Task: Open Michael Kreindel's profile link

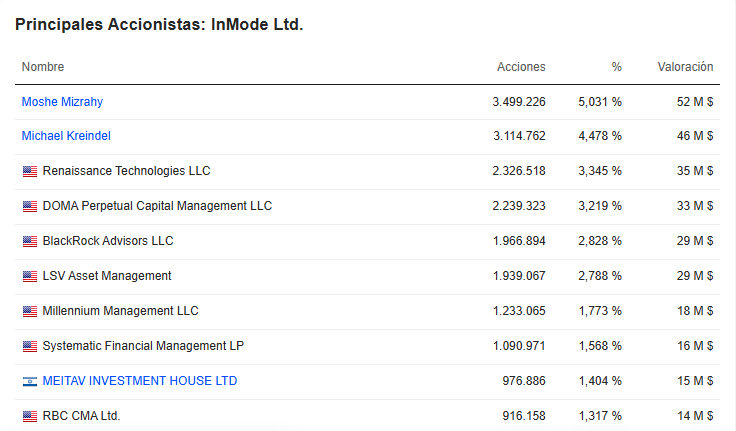Action: click(66, 136)
